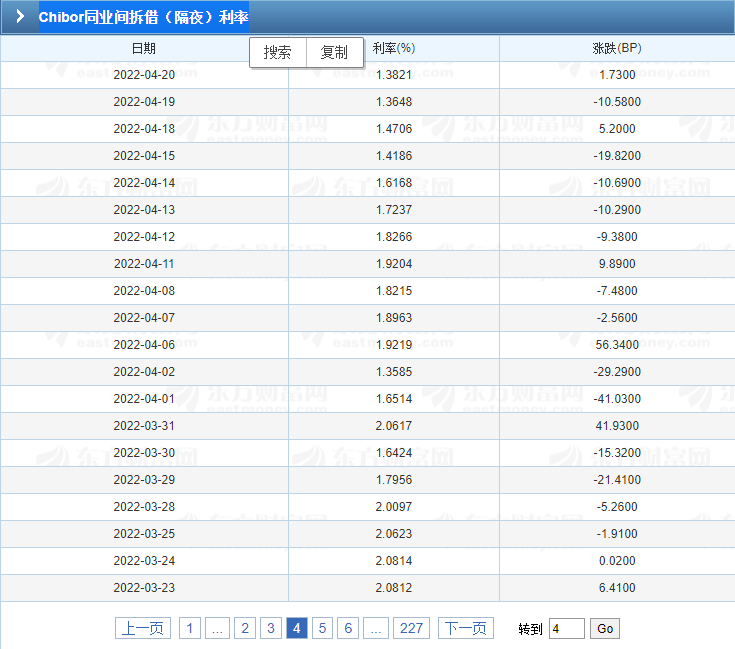This screenshot has height=649, width=735.
Task: Select the change value -9.3800
Action: (617, 237)
